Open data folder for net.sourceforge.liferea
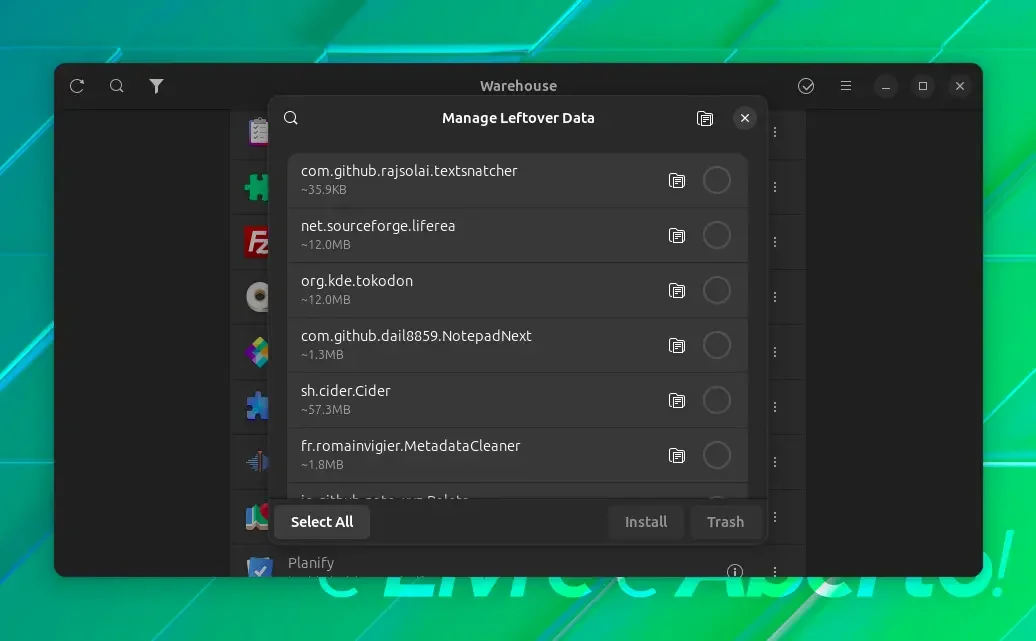 pos(677,235)
